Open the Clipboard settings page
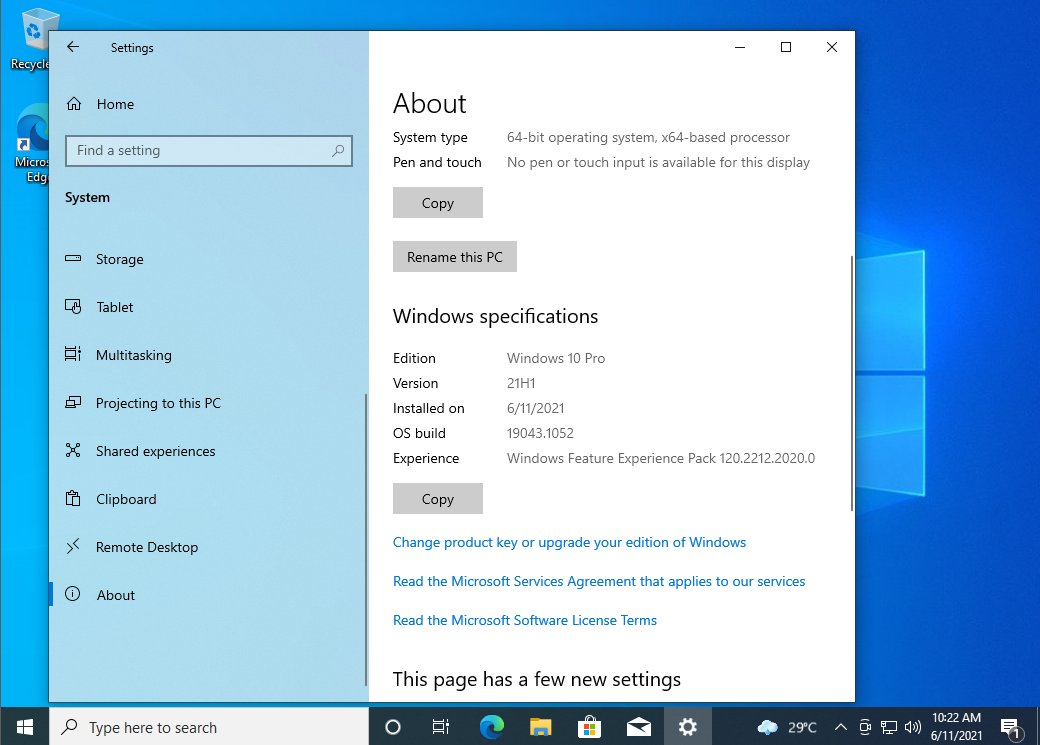This screenshot has height=745, width=1040. (209, 499)
